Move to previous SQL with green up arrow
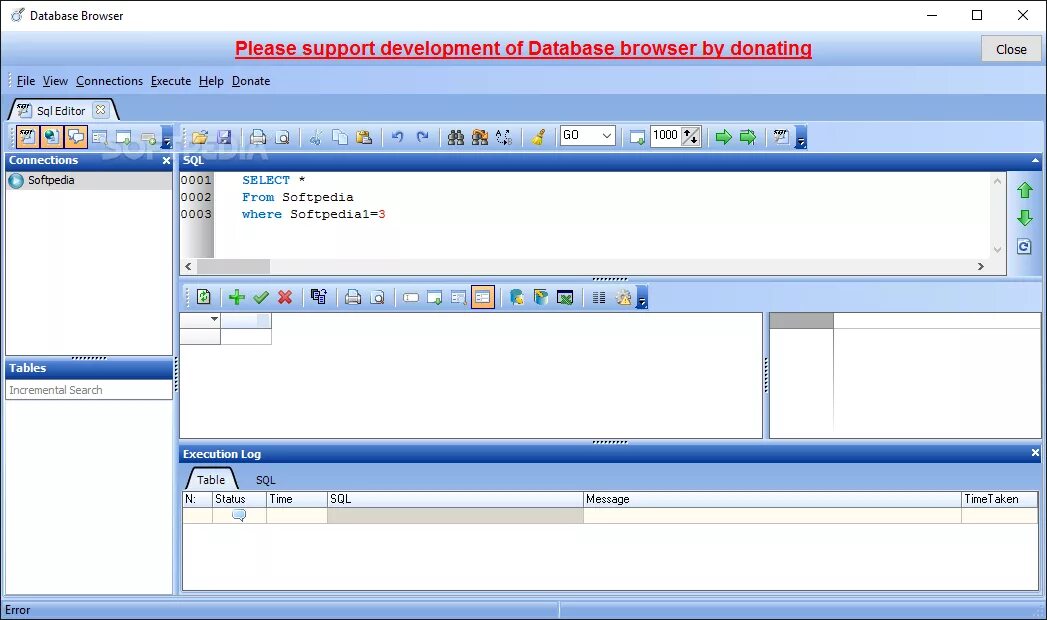The height and width of the screenshot is (620, 1047). pyautogui.click(x=1025, y=190)
